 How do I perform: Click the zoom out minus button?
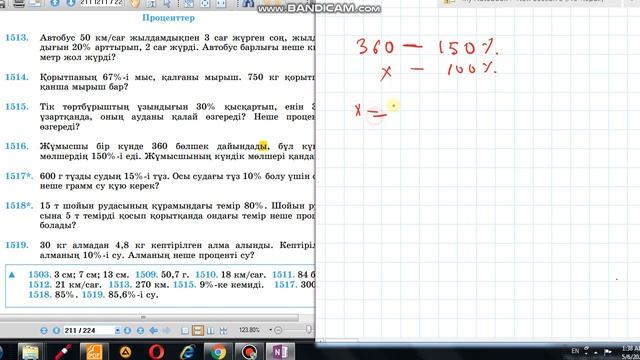pos(278,330)
